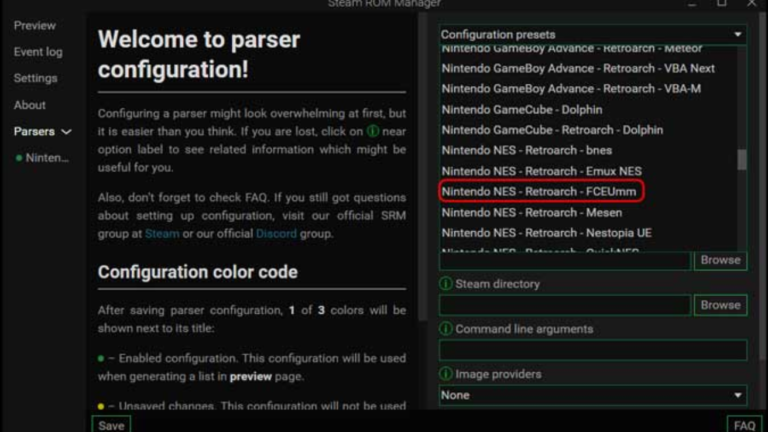Choose Nintendo GameCube - Retroarch - Dolphin preset
This screenshot has height=432, width=768.
click(552, 130)
